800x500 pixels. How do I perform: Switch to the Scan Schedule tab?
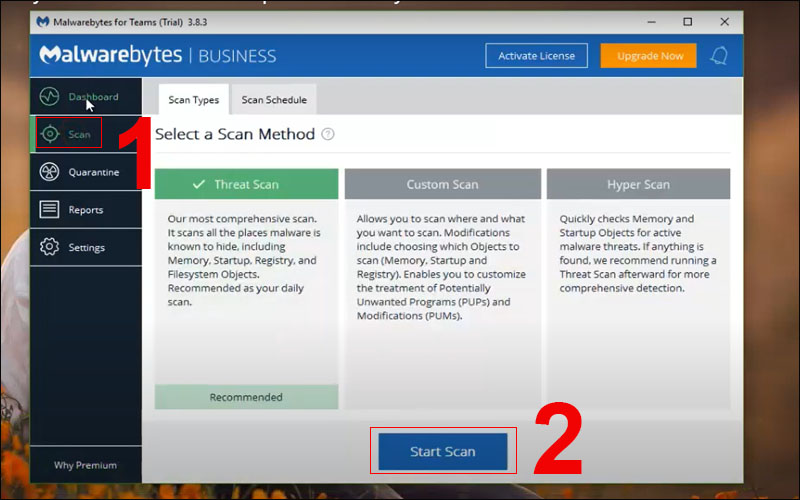274,99
